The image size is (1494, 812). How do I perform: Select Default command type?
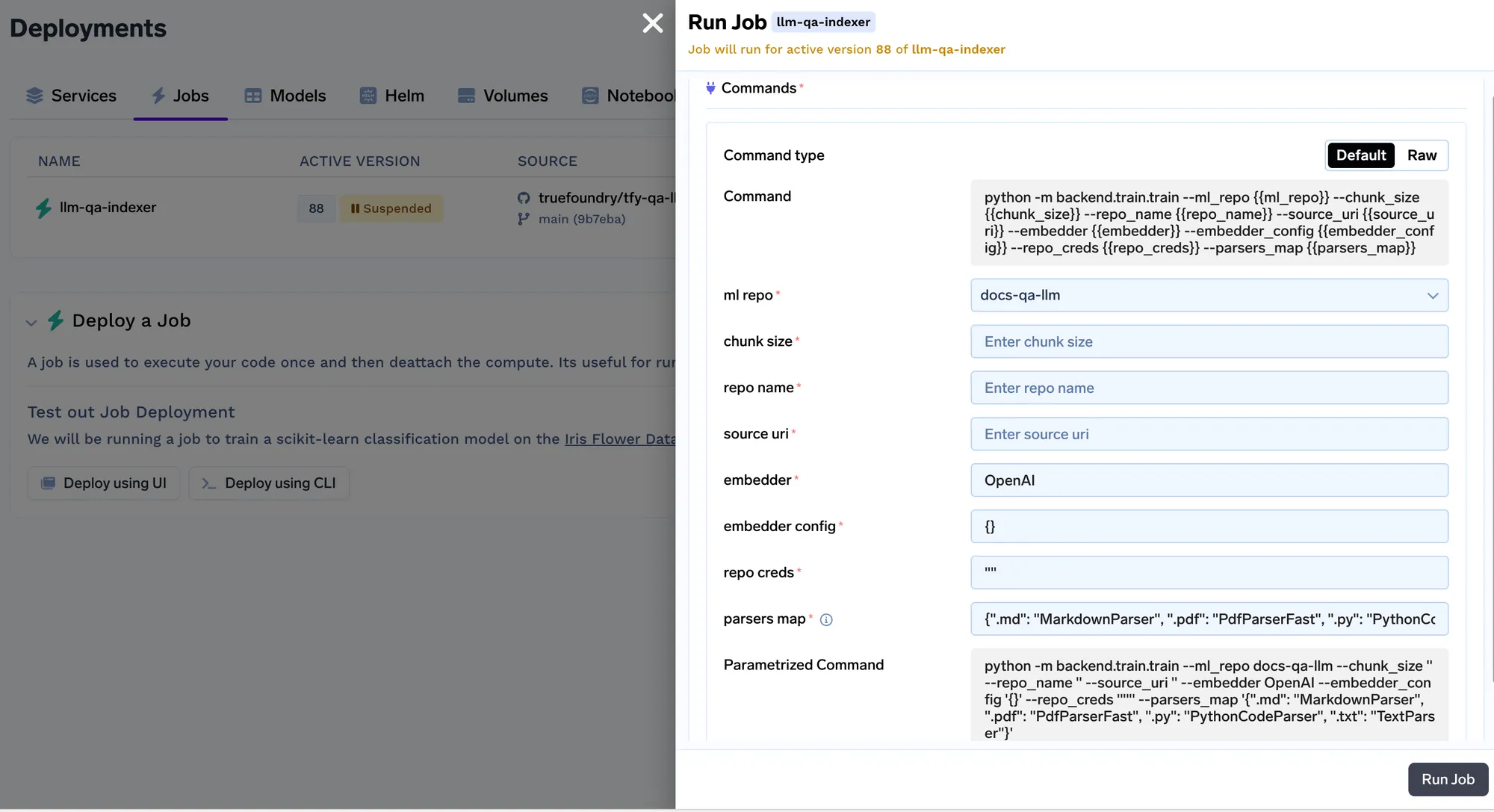[1360, 155]
